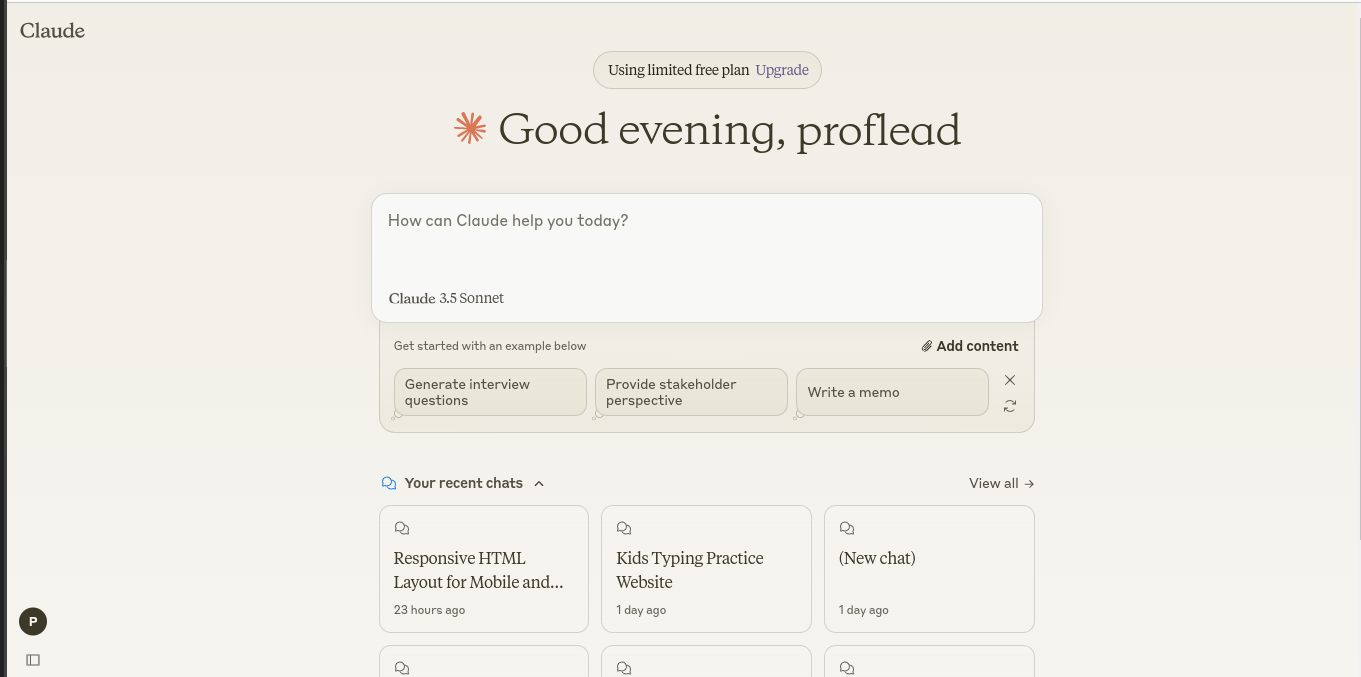The image size is (1361, 677).
Task: Select the Generate interview questions example
Action: pos(490,392)
